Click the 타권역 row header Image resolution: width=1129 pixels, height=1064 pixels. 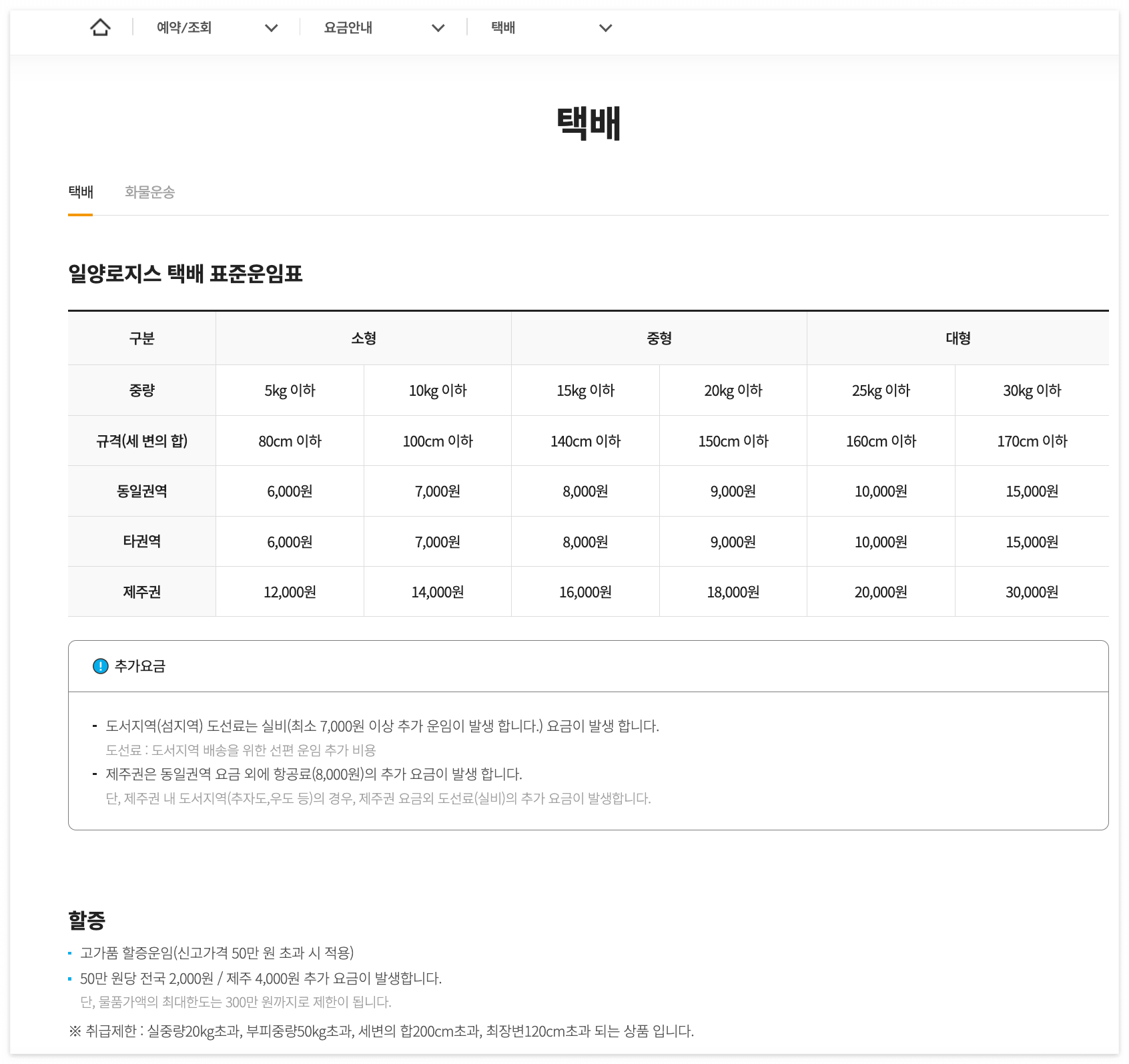(141, 541)
